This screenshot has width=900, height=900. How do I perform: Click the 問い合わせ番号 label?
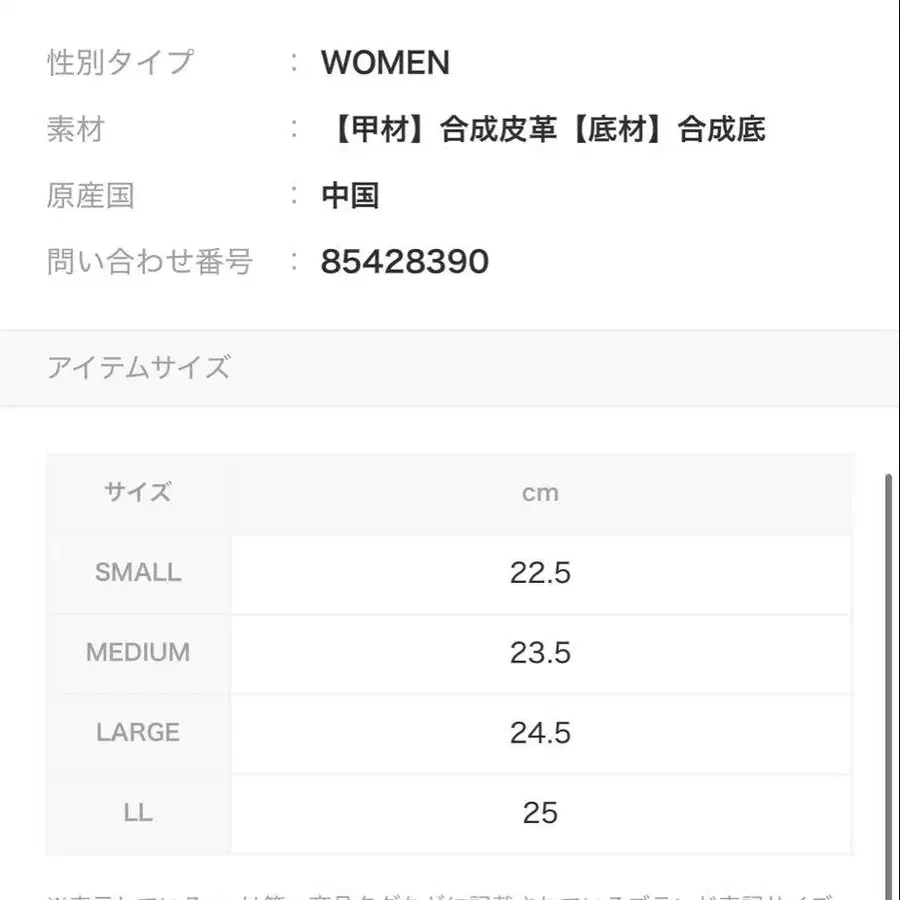(x=150, y=262)
